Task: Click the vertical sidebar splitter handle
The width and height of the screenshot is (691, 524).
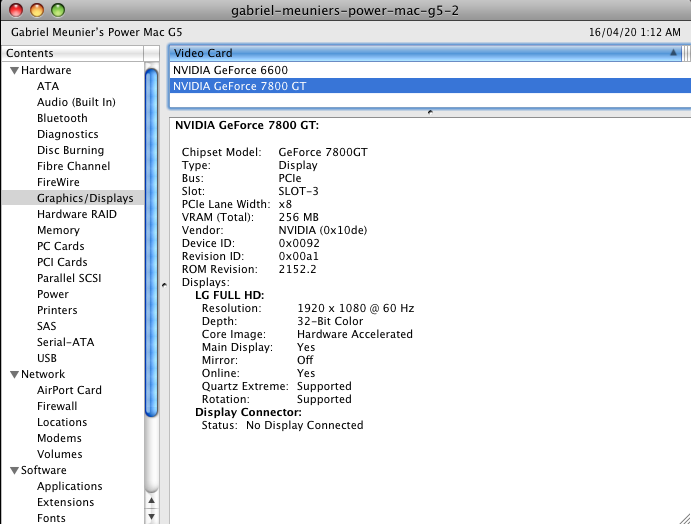Action: pyautogui.click(x=164, y=285)
